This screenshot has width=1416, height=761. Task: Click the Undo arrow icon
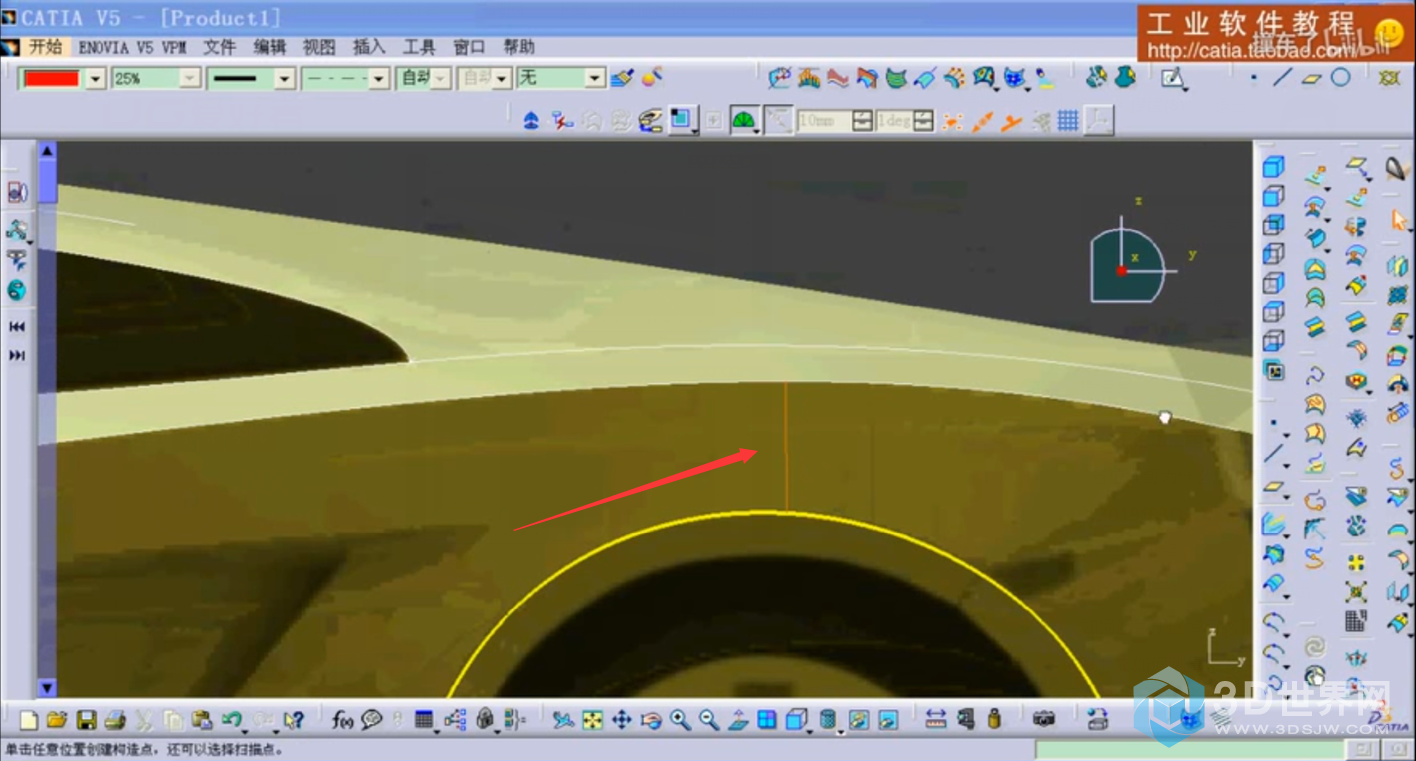[232, 719]
